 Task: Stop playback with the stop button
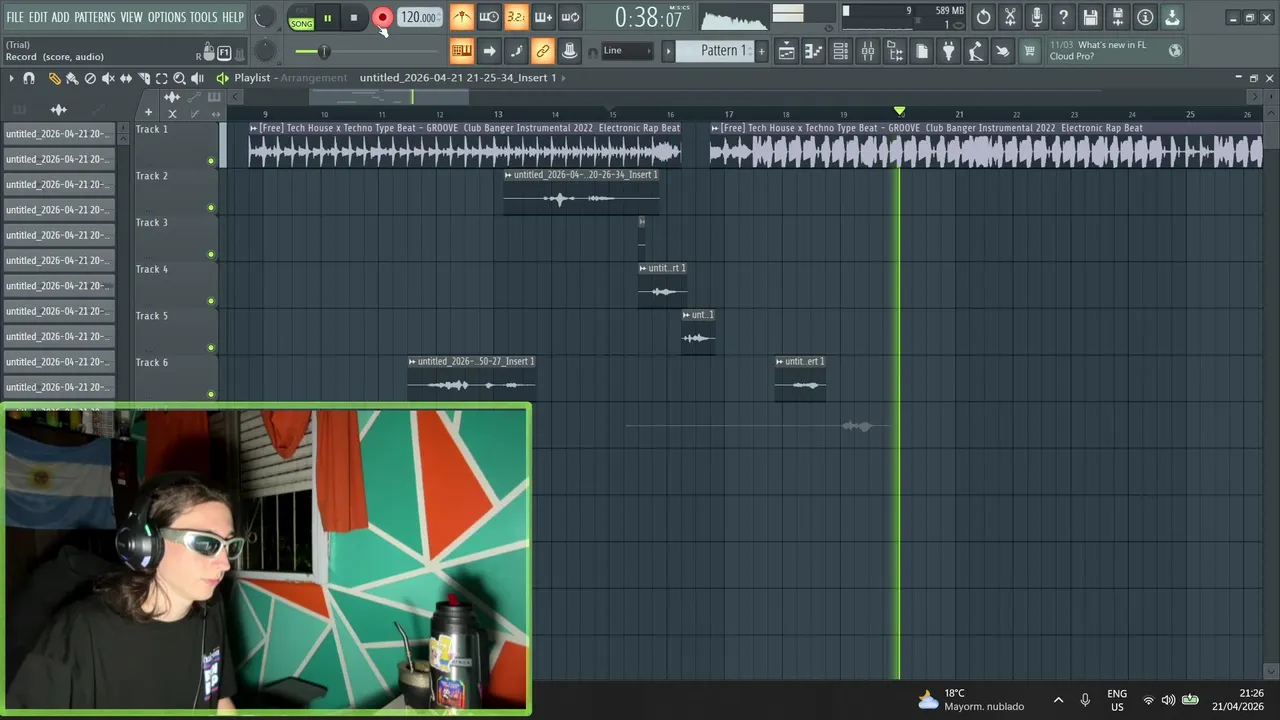[353, 18]
